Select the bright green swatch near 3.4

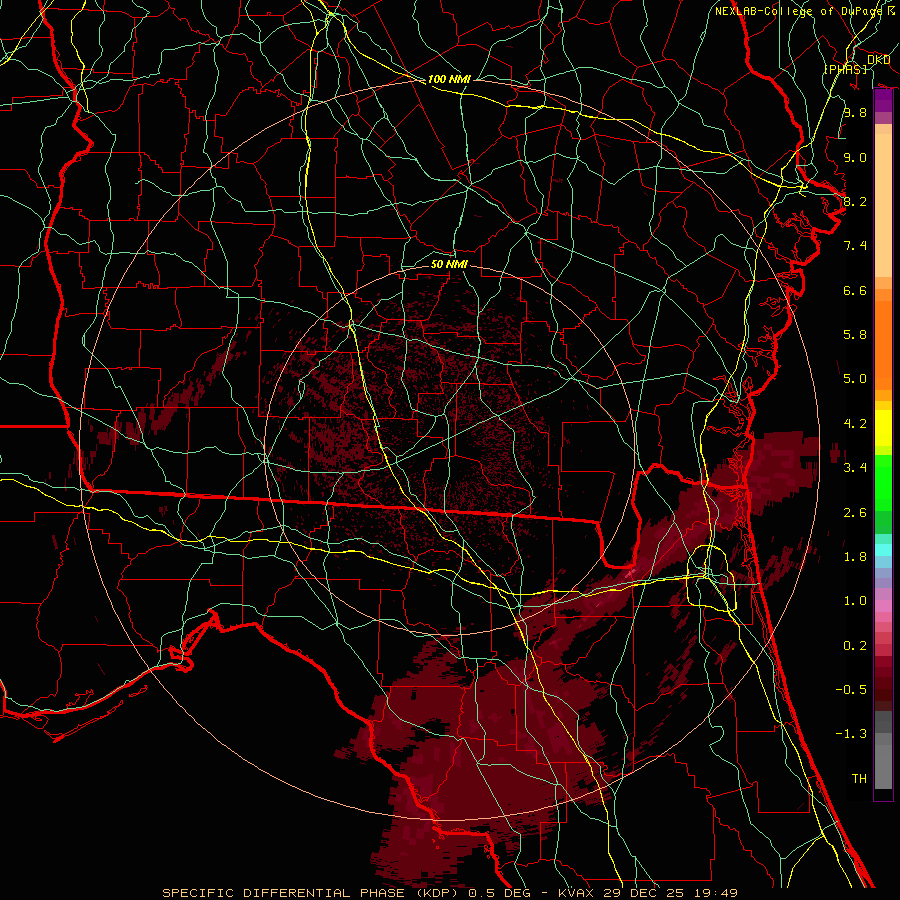tap(883, 468)
